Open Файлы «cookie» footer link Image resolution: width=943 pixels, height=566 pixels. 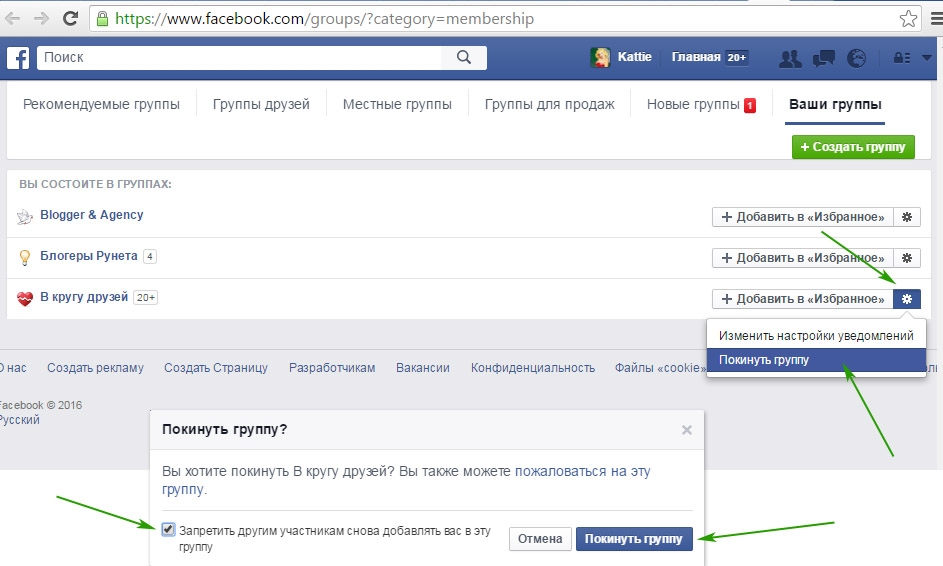pos(660,368)
